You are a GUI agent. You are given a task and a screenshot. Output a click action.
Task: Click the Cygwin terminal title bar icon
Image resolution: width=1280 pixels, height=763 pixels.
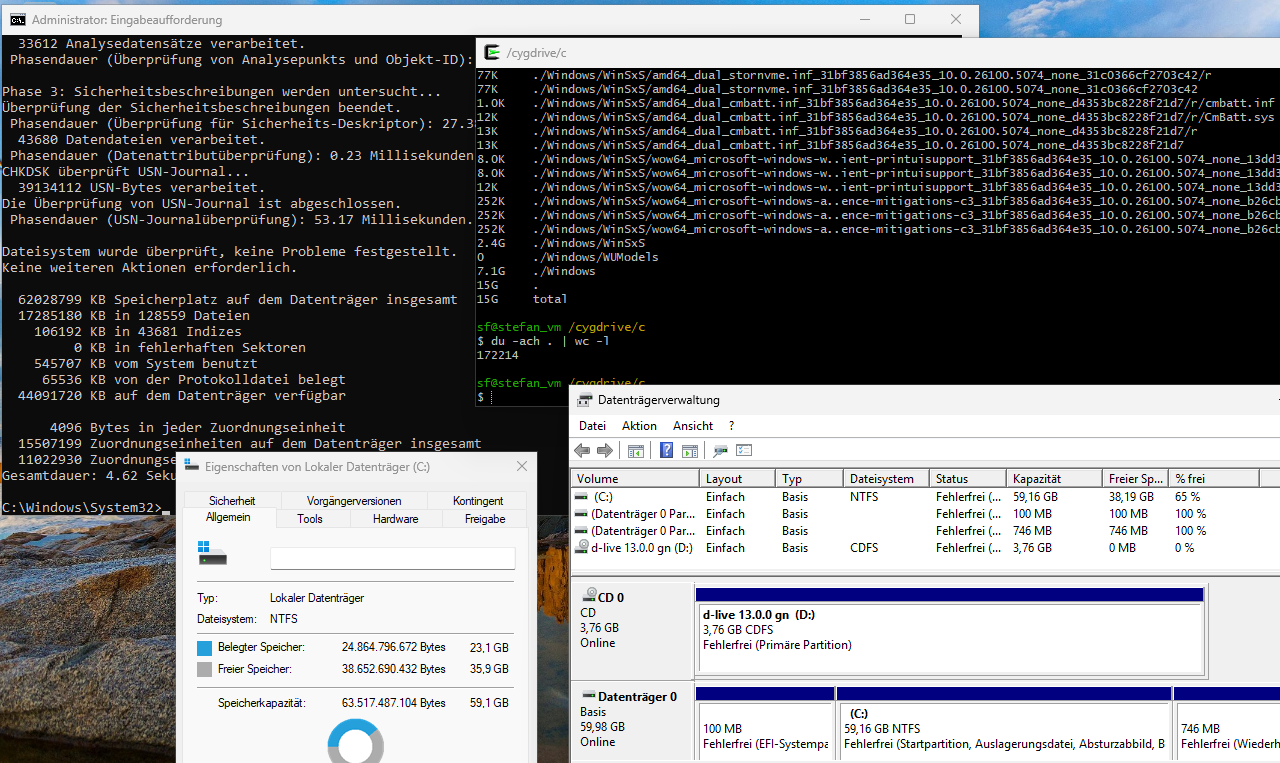(493, 52)
